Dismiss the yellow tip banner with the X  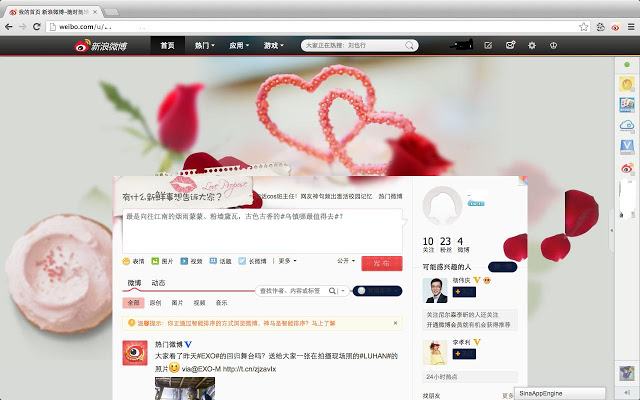(395, 323)
